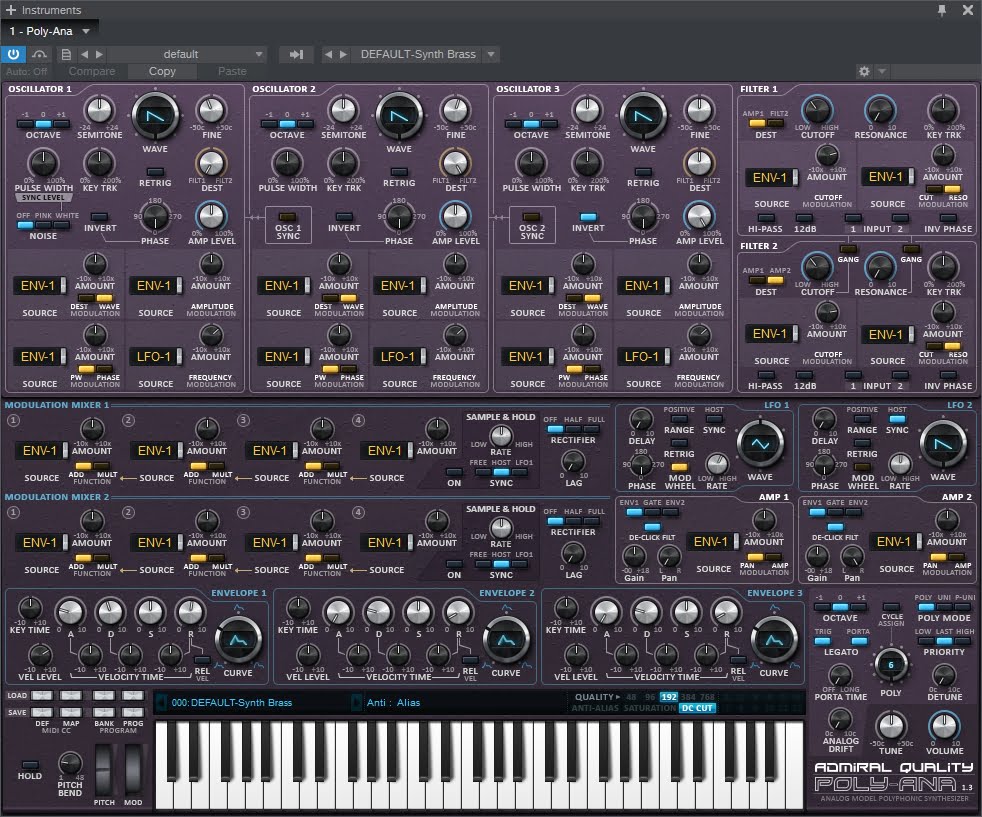
Task: Go to previous preset arrow beside default
Action: coord(85,54)
